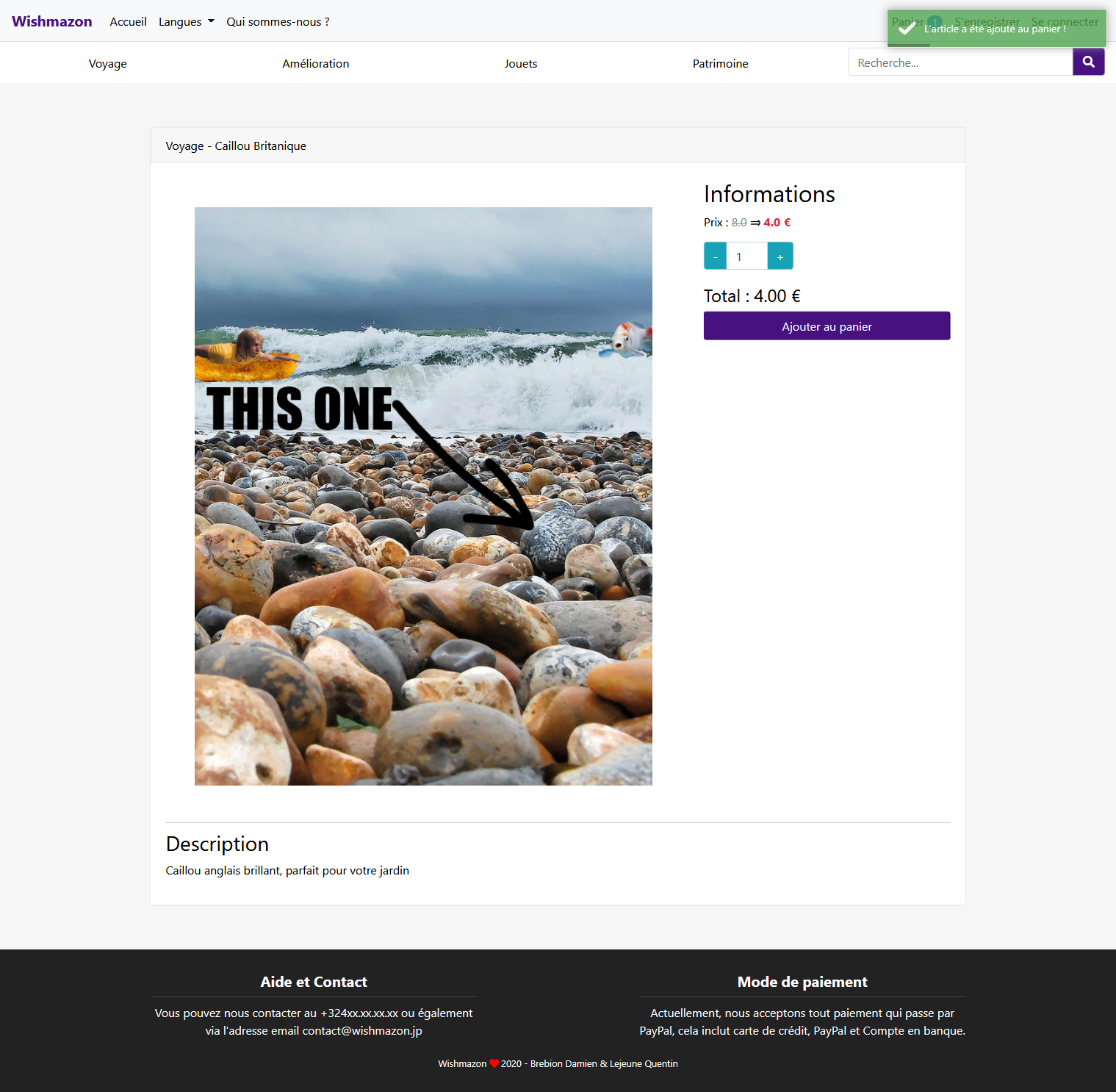Click the struck-through original price 8.0
The image size is (1116, 1092).
(x=739, y=223)
